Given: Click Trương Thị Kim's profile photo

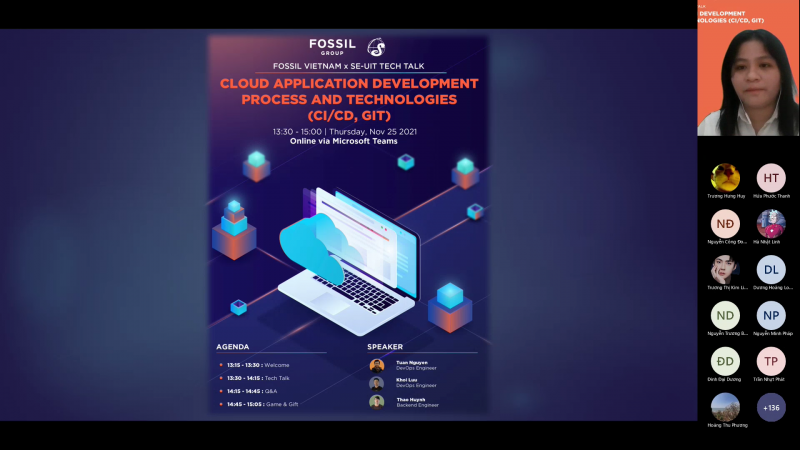Looking at the screenshot, I should tap(725, 270).
